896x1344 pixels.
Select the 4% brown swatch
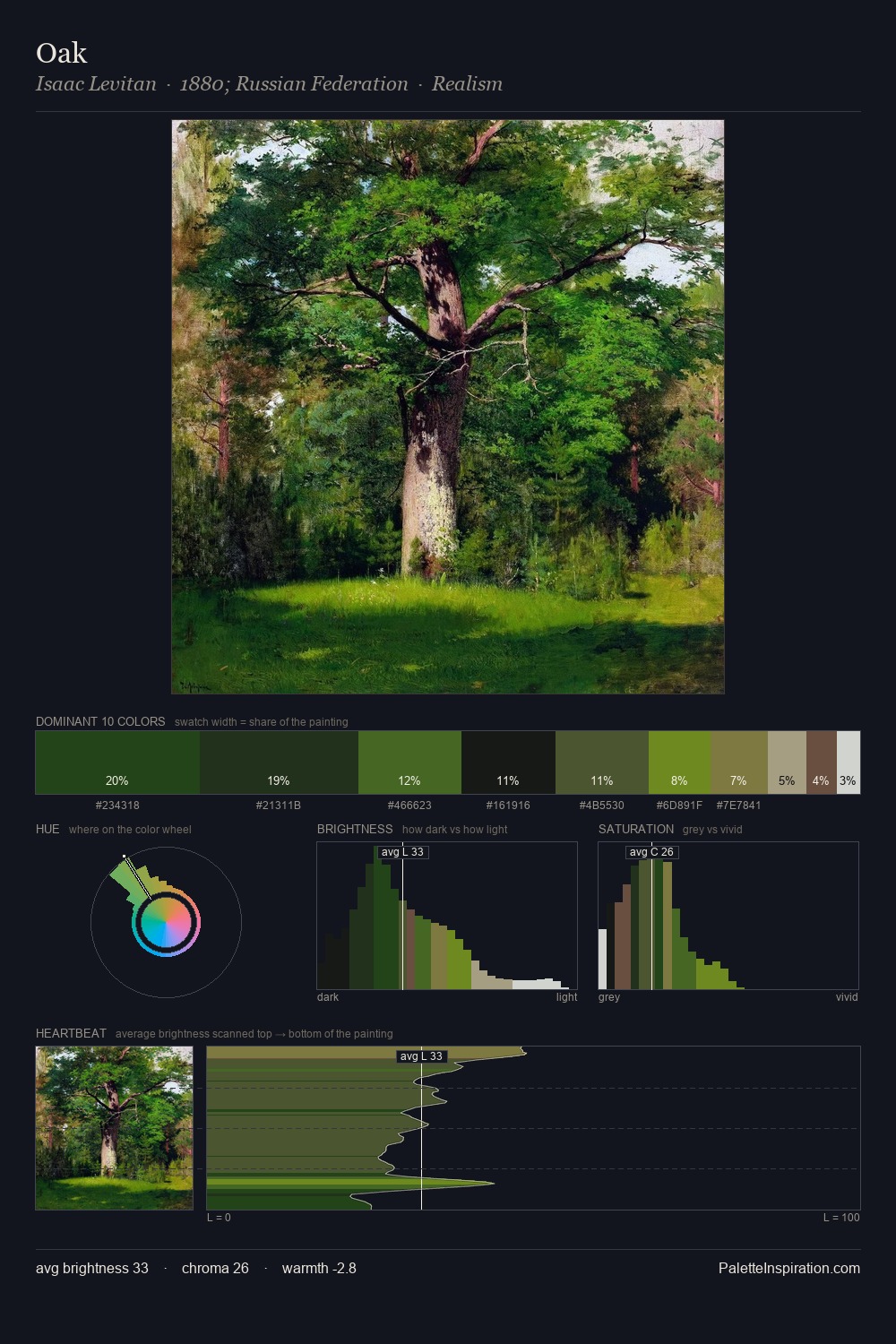click(821, 762)
